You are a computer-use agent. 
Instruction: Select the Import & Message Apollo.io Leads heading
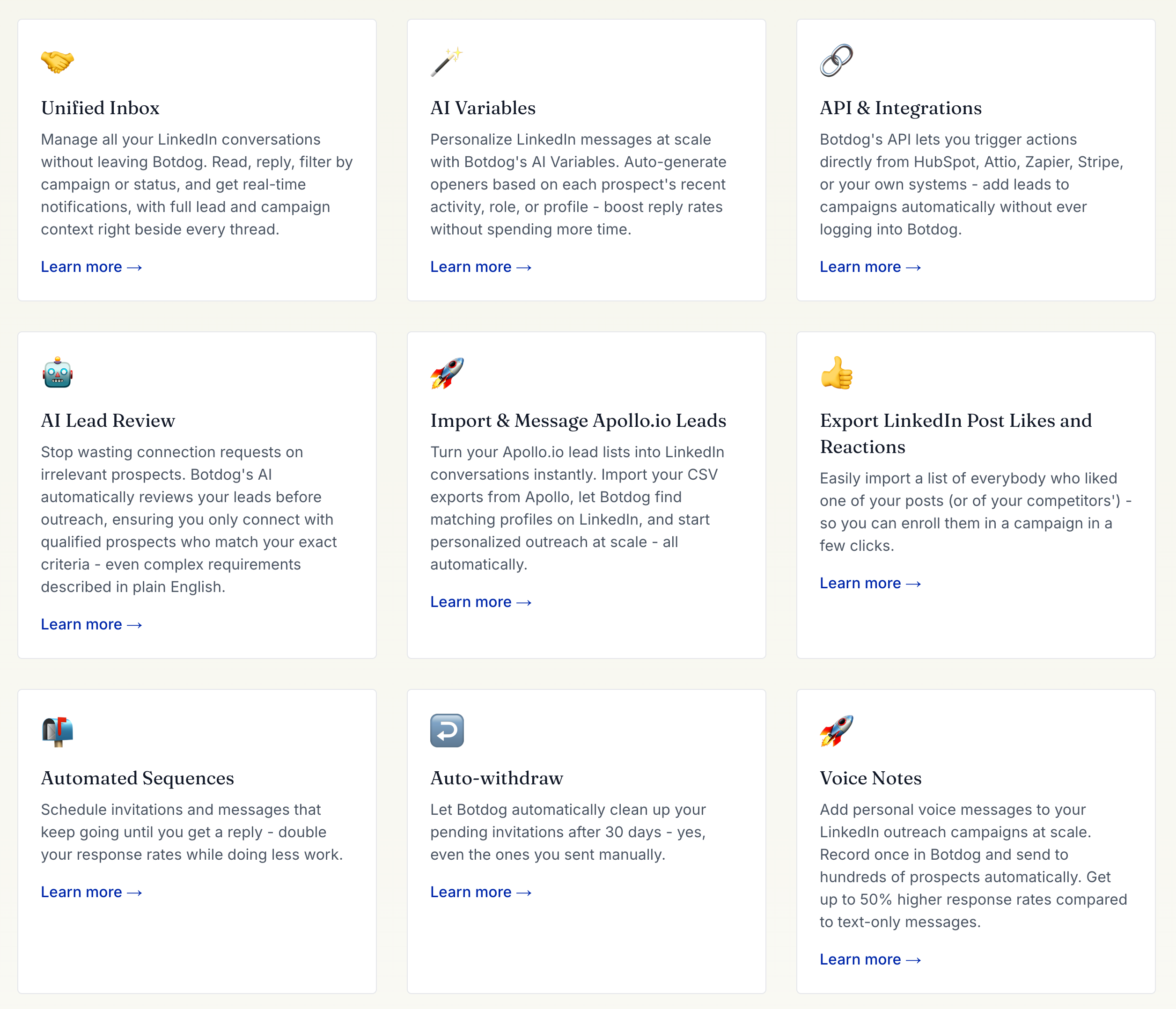578,421
